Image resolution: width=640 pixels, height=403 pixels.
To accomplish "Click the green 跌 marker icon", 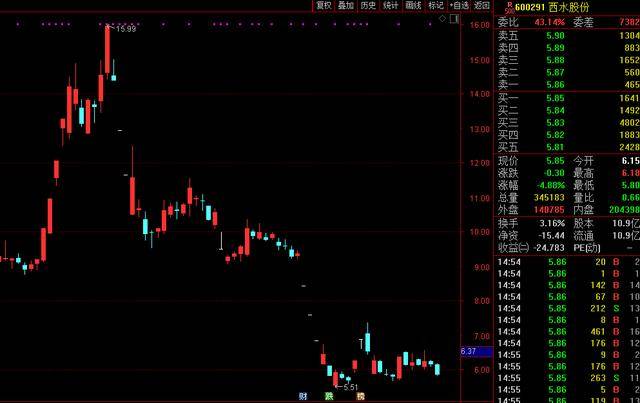I will pyautogui.click(x=329, y=397).
